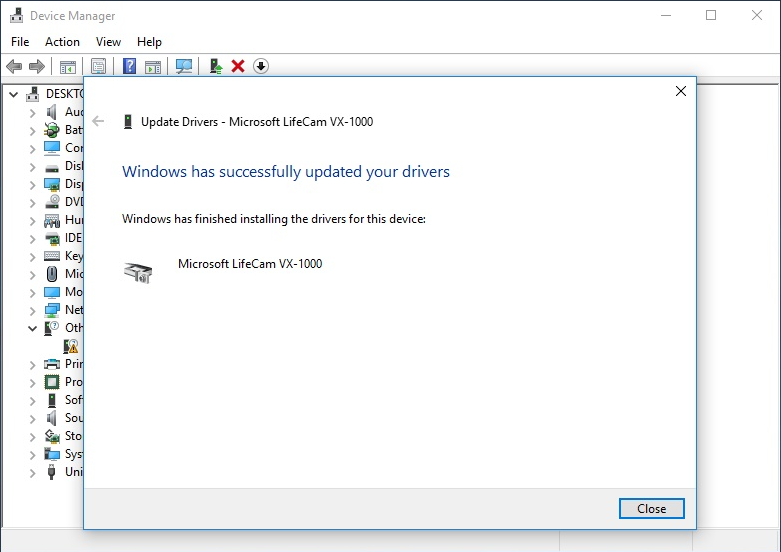Select the Disk drives category icon
The image size is (781, 552).
coord(52,168)
